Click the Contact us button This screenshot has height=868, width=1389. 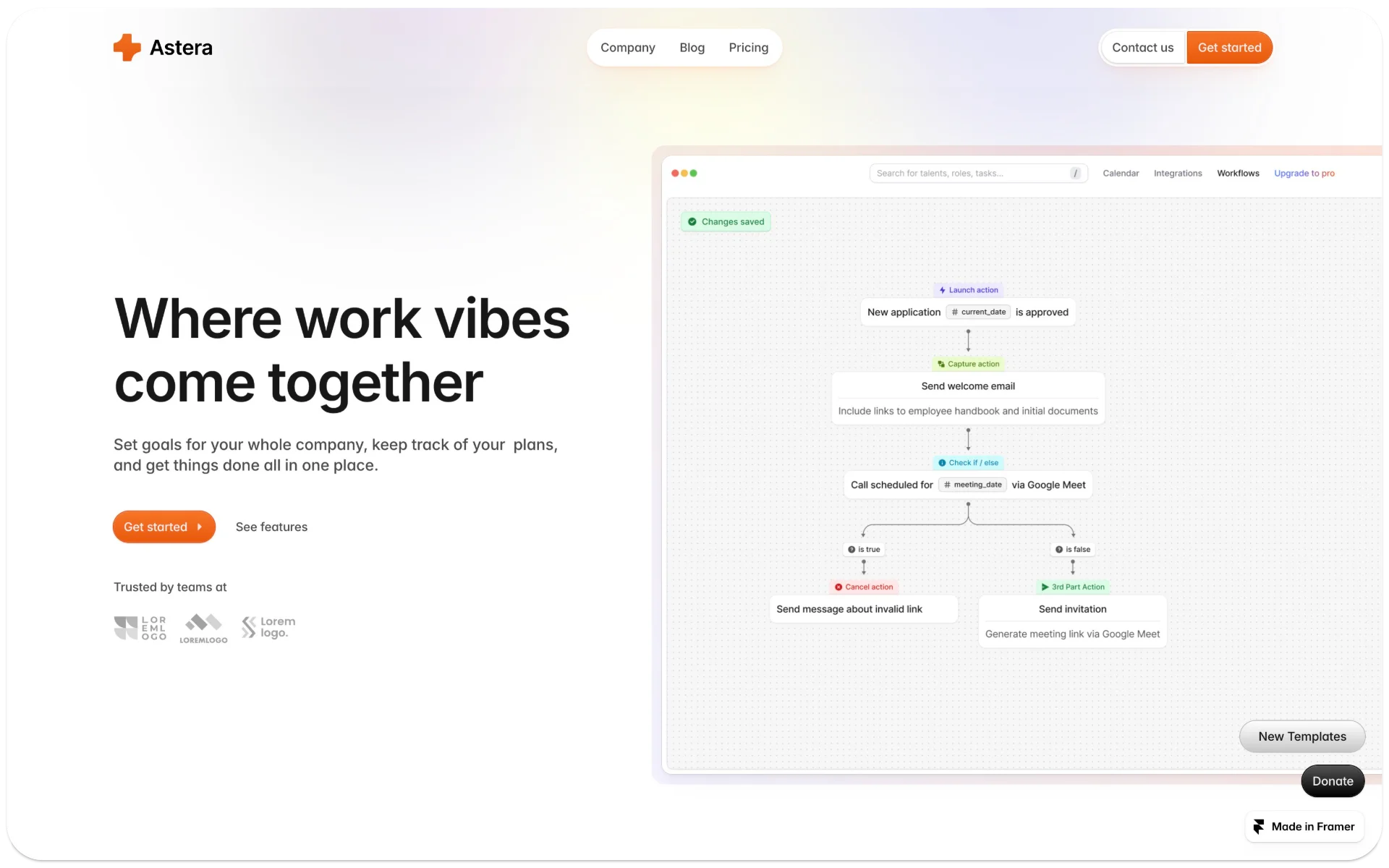tap(1143, 47)
